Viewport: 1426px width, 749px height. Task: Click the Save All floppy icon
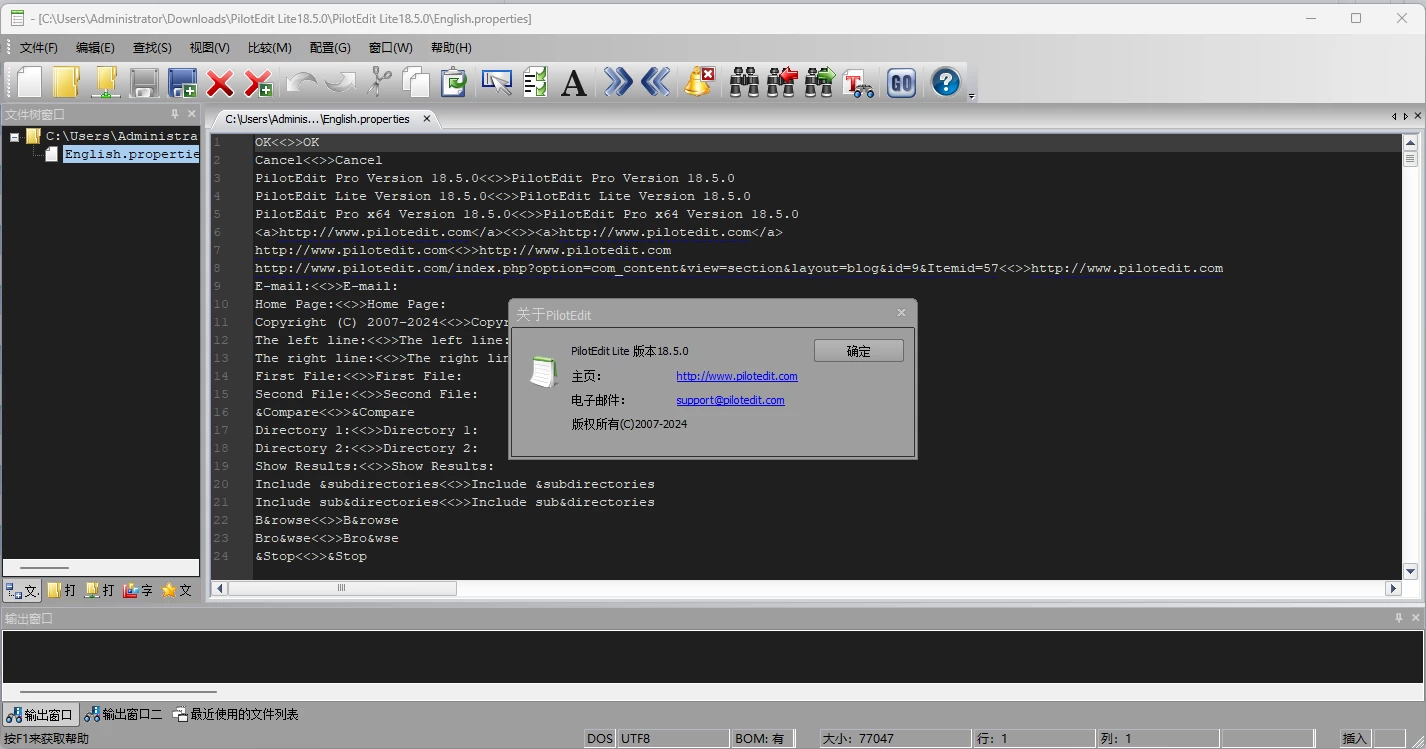[182, 82]
